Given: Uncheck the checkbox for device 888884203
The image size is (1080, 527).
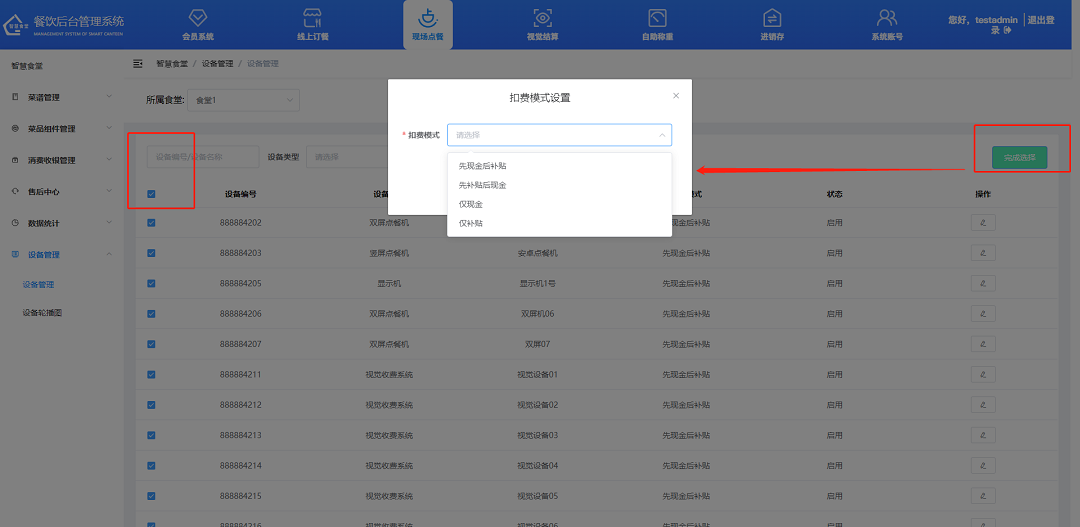Looking at the screenshot, I should point(152,253).
